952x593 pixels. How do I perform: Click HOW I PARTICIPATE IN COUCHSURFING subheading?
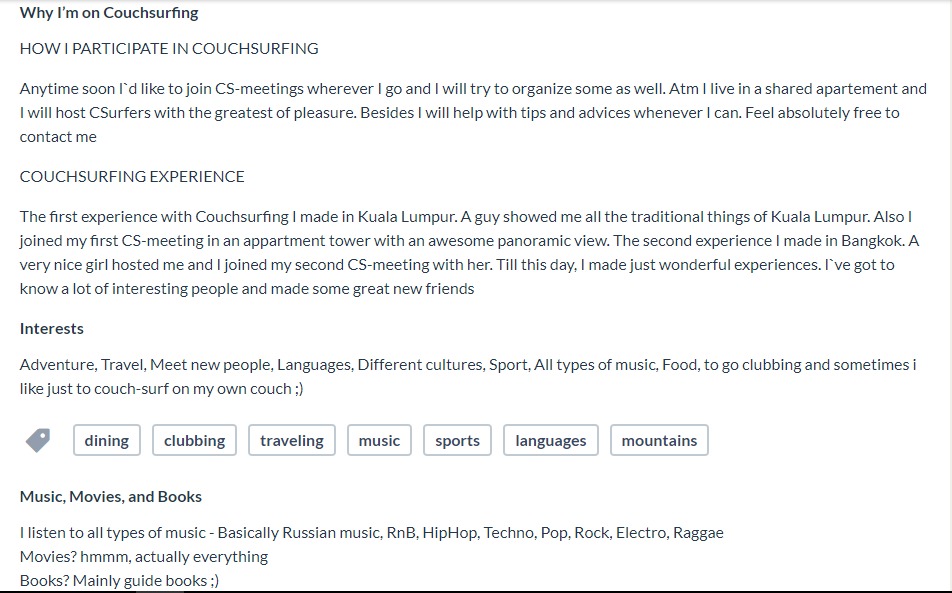point(169,49)
